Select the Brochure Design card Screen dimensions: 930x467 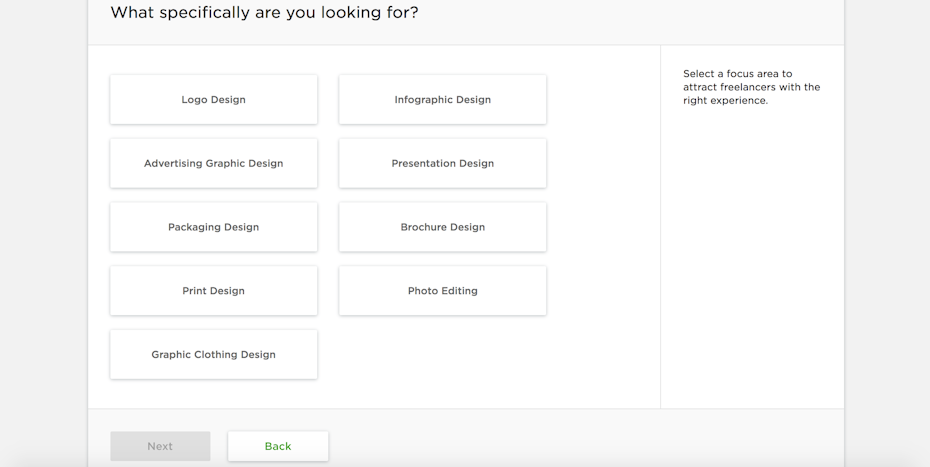click(442, 227)
